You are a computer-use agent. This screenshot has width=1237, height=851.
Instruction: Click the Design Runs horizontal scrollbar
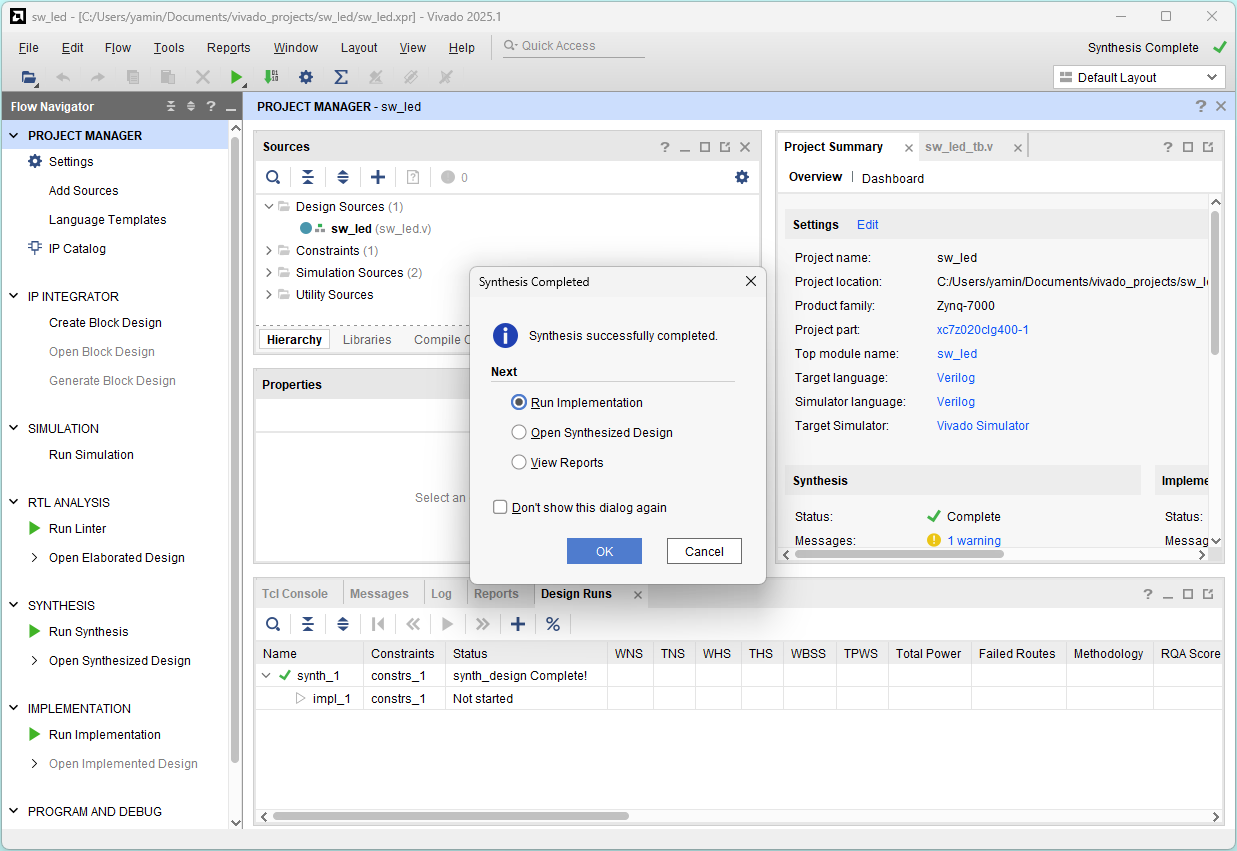pos(450,816)
